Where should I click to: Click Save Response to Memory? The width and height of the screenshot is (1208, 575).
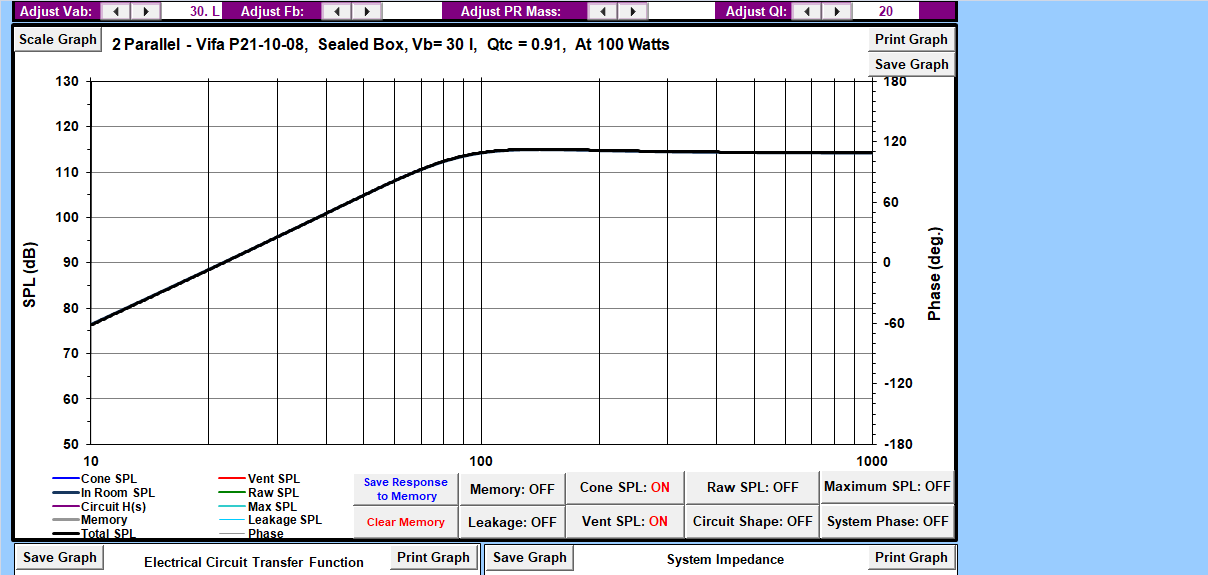[x=405, y=489]
